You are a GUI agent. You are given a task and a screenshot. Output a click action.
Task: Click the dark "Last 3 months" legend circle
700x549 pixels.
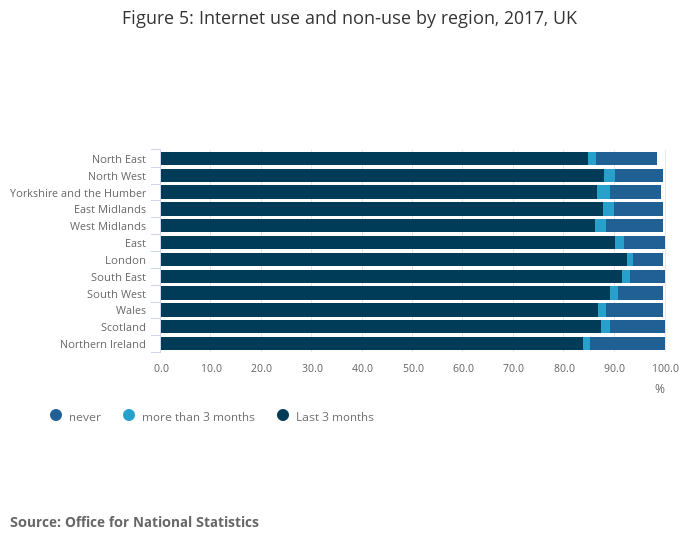(283, 416)
